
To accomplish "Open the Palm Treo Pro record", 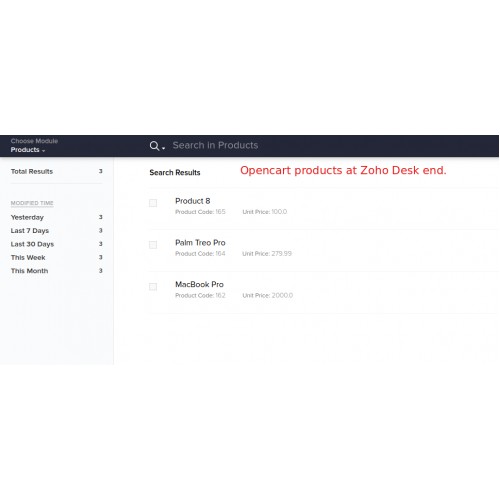I will coord(200,243).
